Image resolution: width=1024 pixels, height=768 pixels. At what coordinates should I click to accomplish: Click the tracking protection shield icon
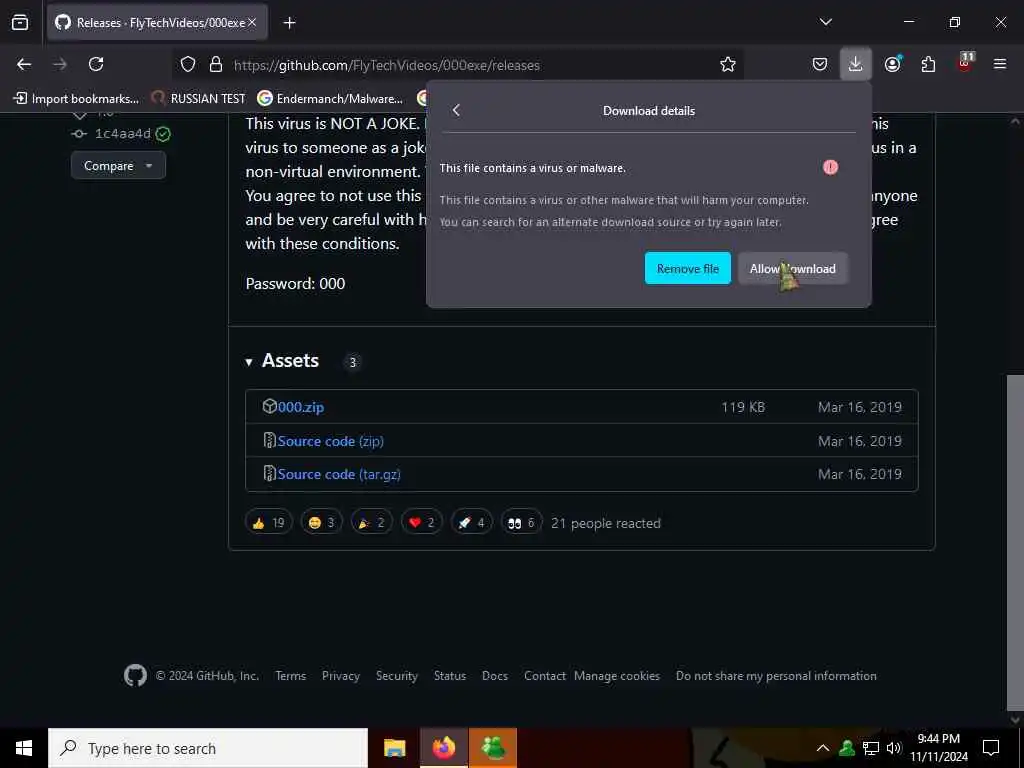point(188,64)
